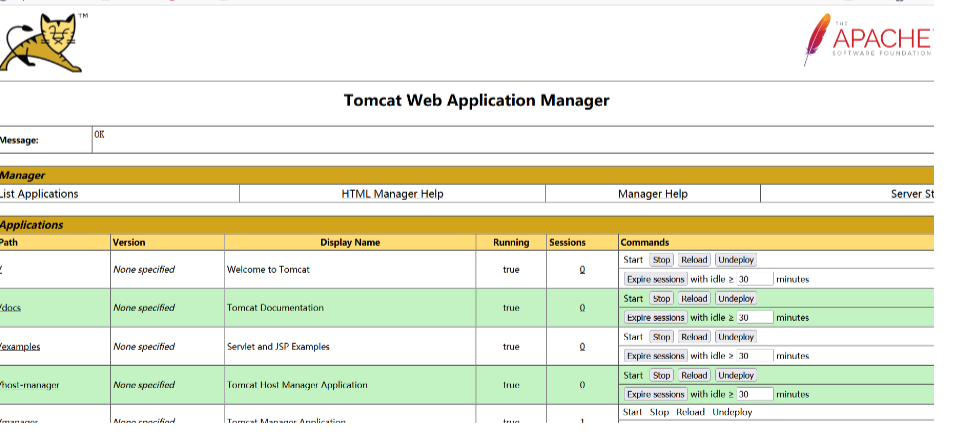955x434 pixels.
Task: Open the Server Status link
Action: [x=911, y=194]
